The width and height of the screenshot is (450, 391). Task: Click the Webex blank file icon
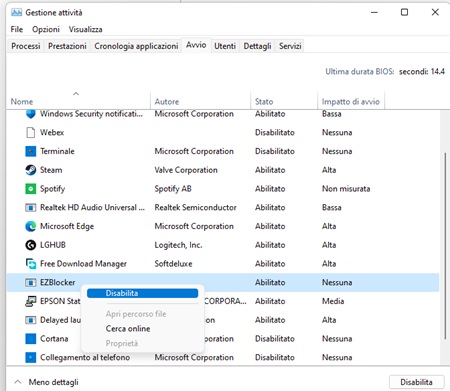(x=31, y=133)
